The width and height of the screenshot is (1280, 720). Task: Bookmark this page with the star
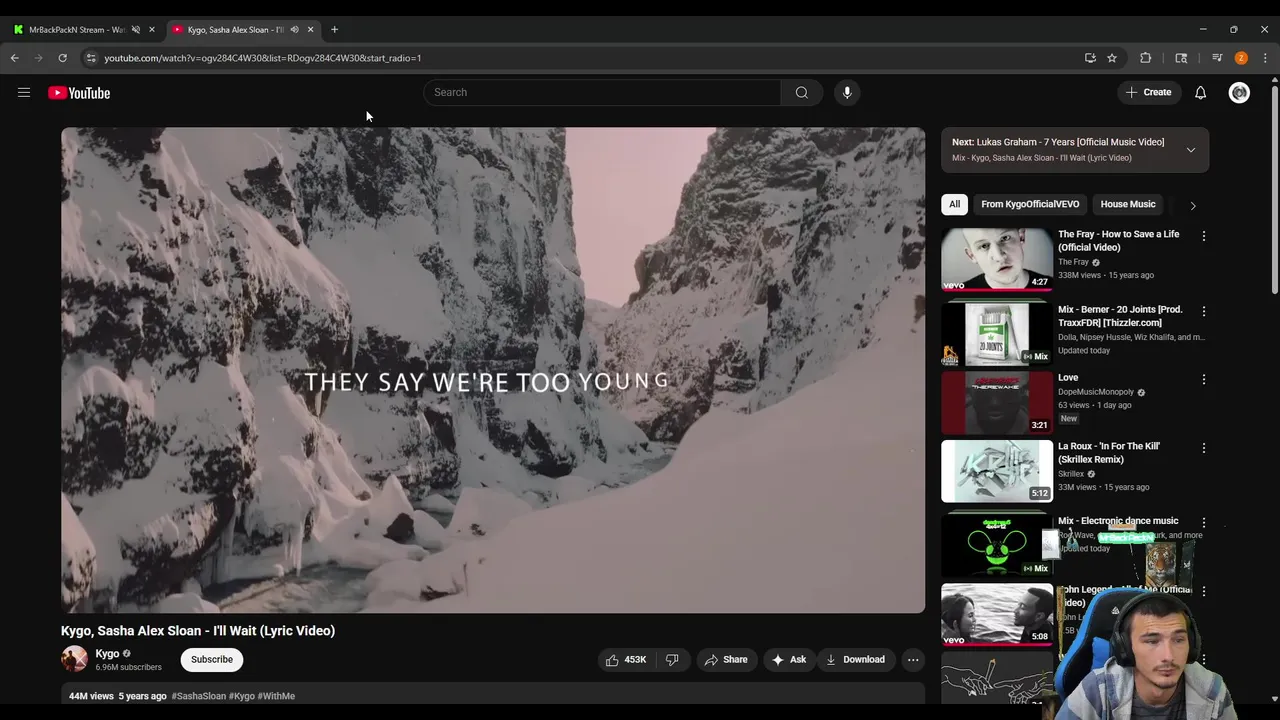(x=1112, y=58)
